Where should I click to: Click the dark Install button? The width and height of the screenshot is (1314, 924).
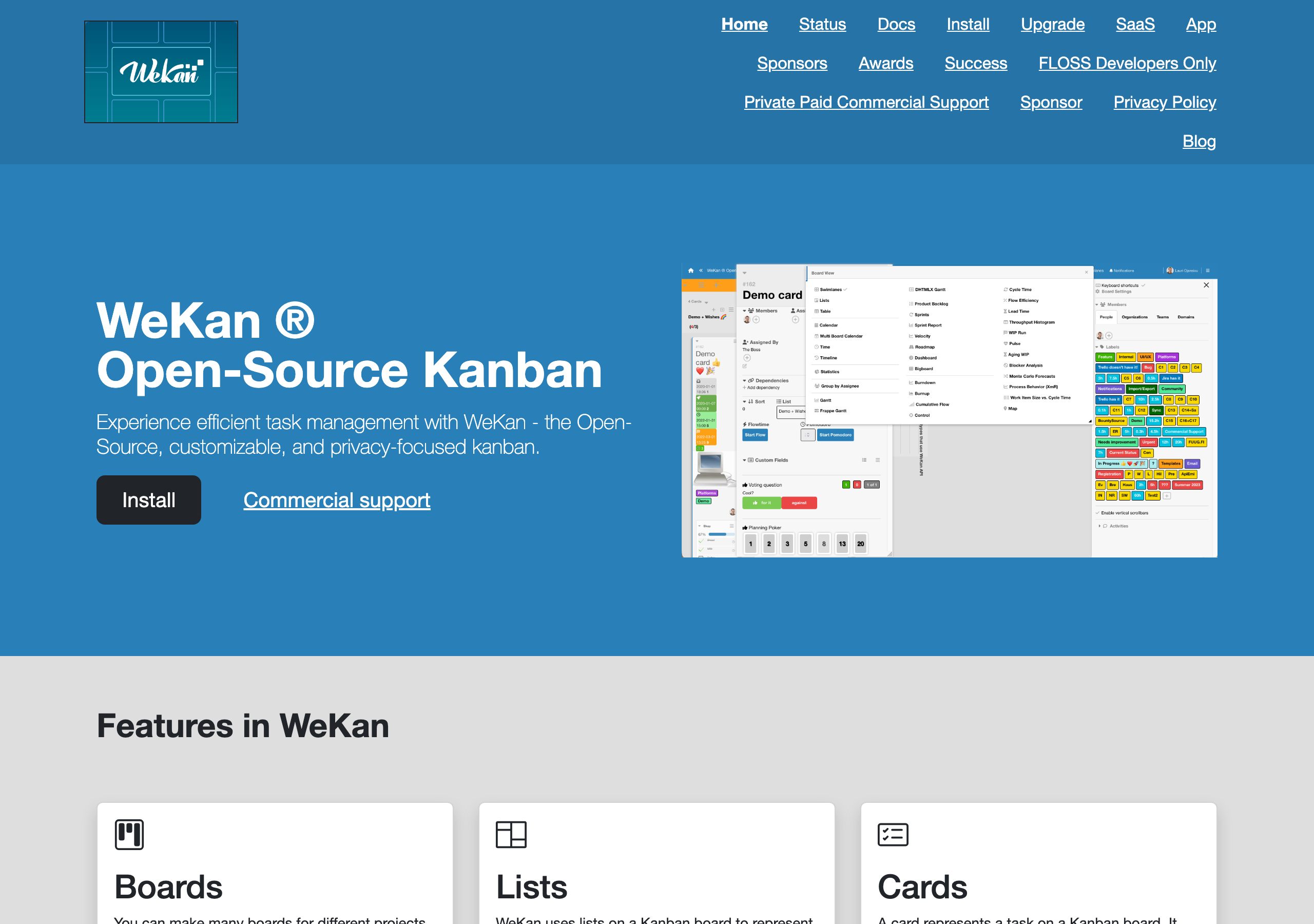149,500
